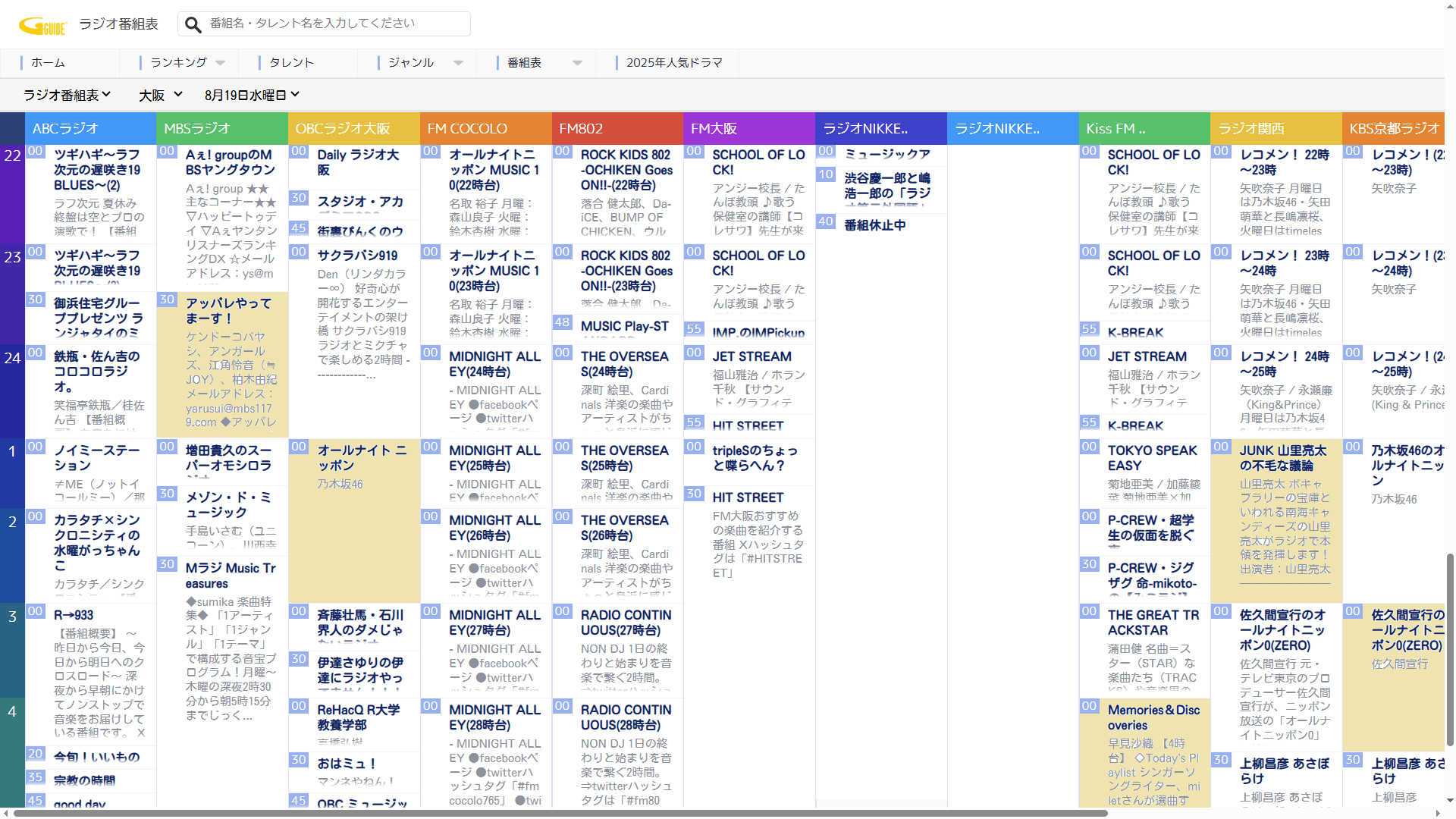Select the ラジオ関西 station header
Screen dimensions: 1456x819
point(1277,128)
